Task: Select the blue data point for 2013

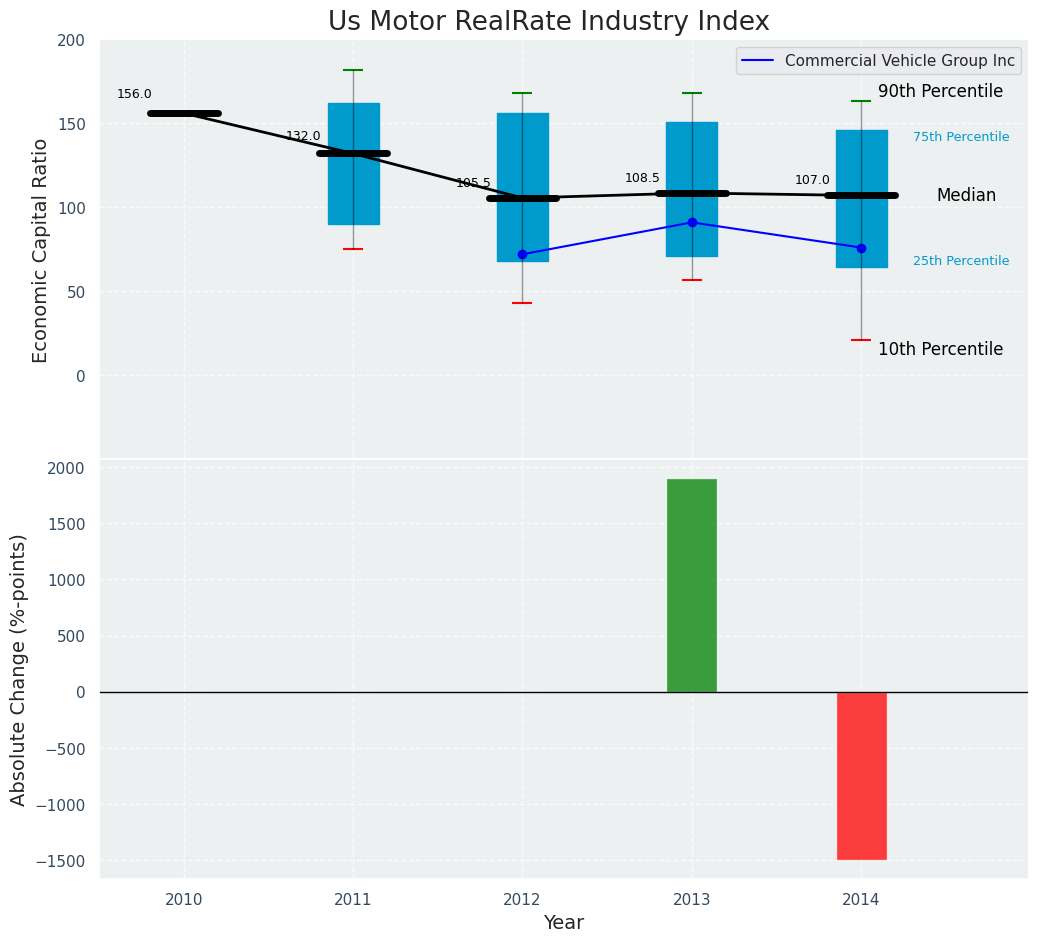Action: (692, 222)
